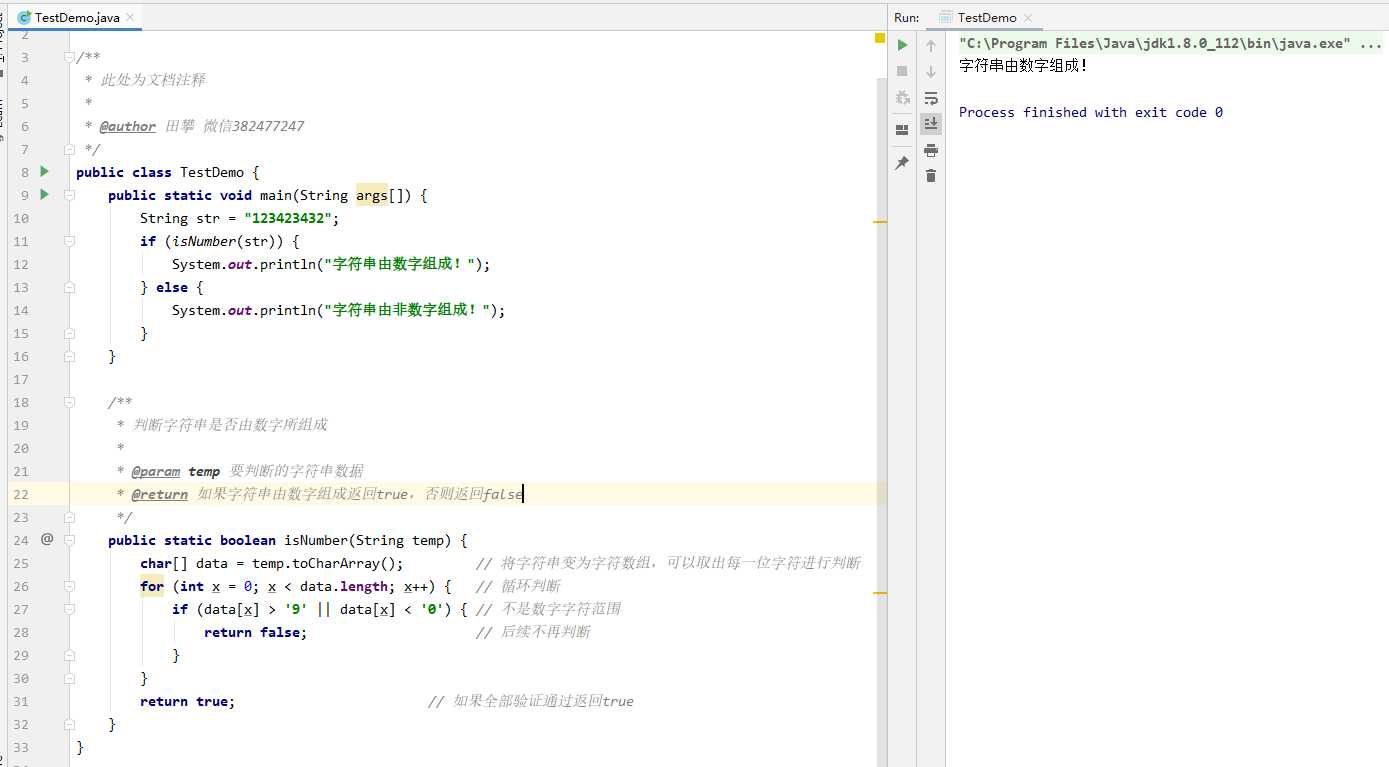Viewport: 1389px width, 767px height.
Task: Collapse the isNumber javadoc comment fold marker
Action: point(70,402)
